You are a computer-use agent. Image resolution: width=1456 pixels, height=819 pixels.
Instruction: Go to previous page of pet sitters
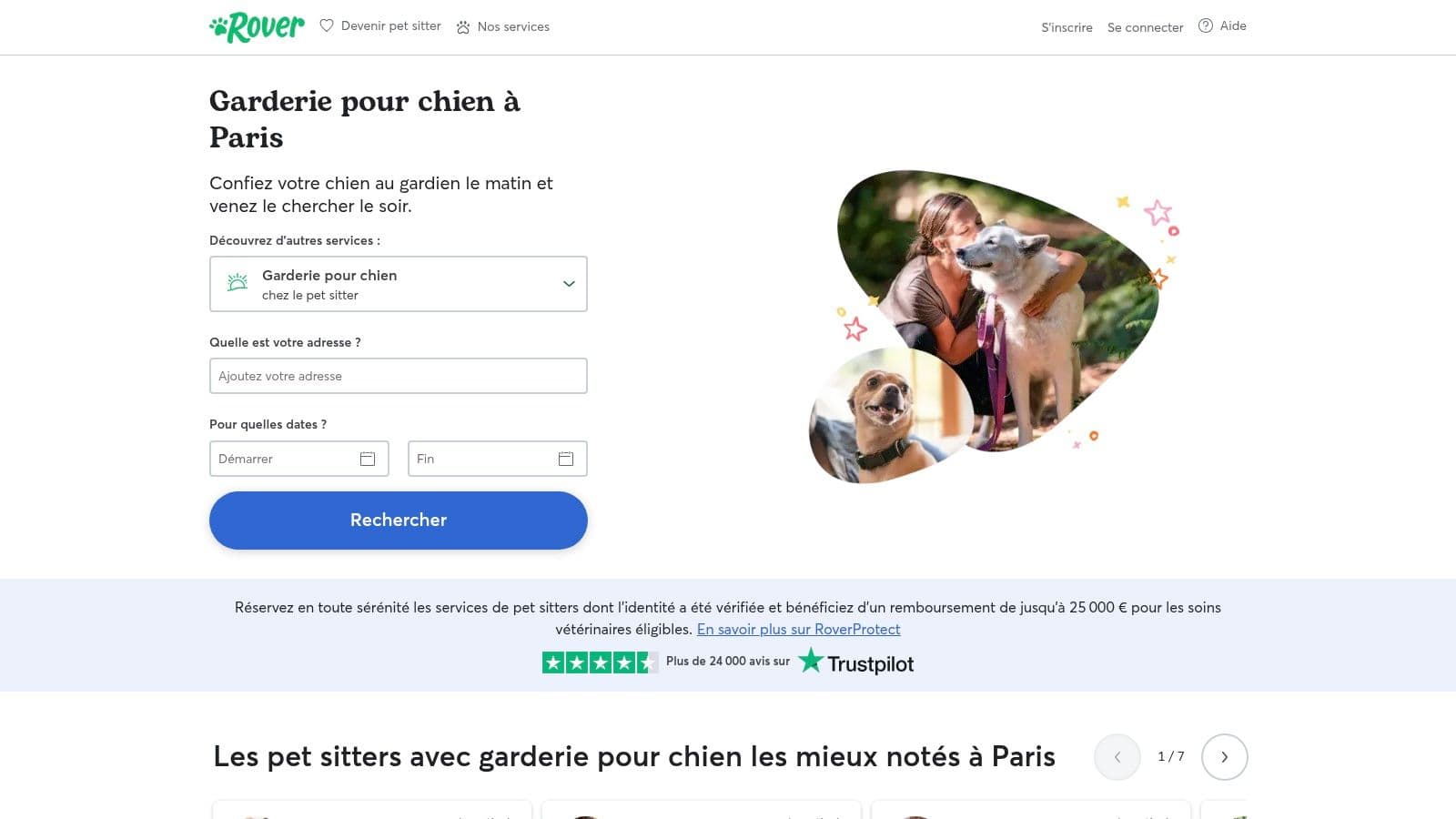pos(1117,756)
